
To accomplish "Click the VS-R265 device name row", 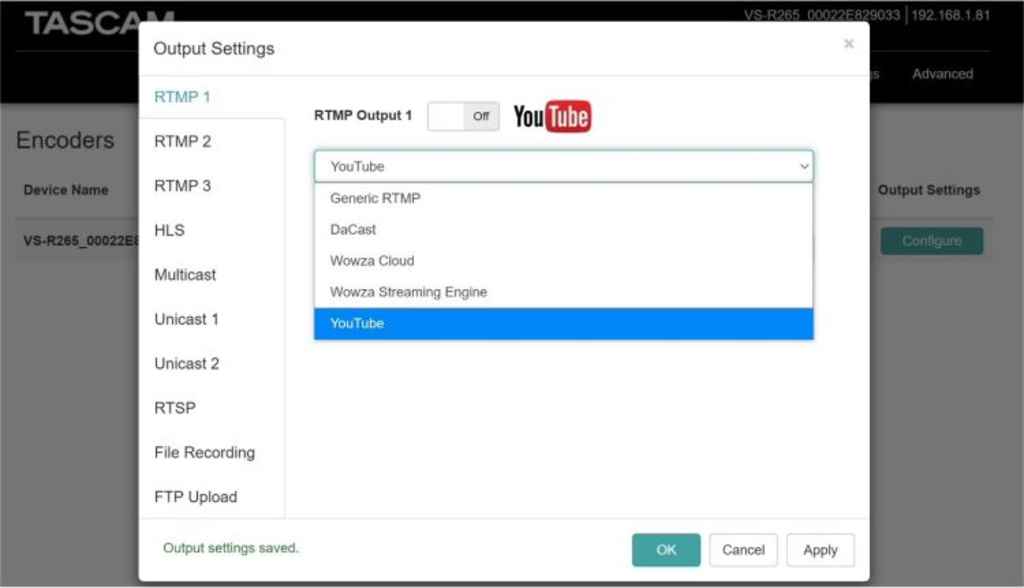I will tap(81, 240).
